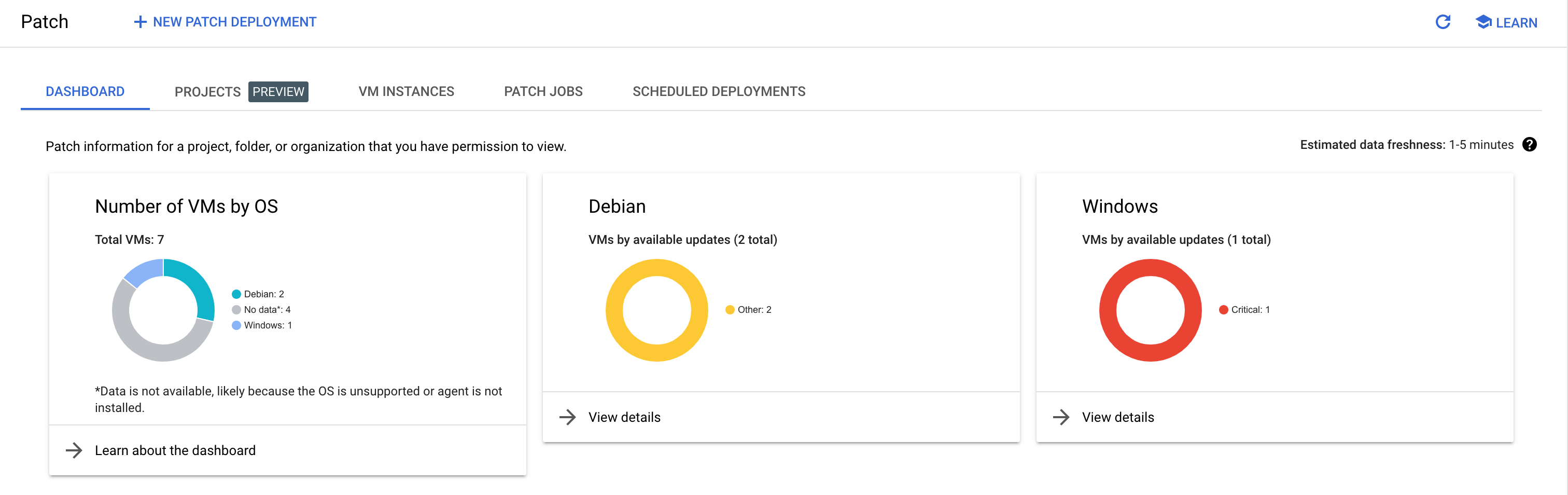Click the Debian legend color dot
The image size is (1568, 495).
coord(235,294)
